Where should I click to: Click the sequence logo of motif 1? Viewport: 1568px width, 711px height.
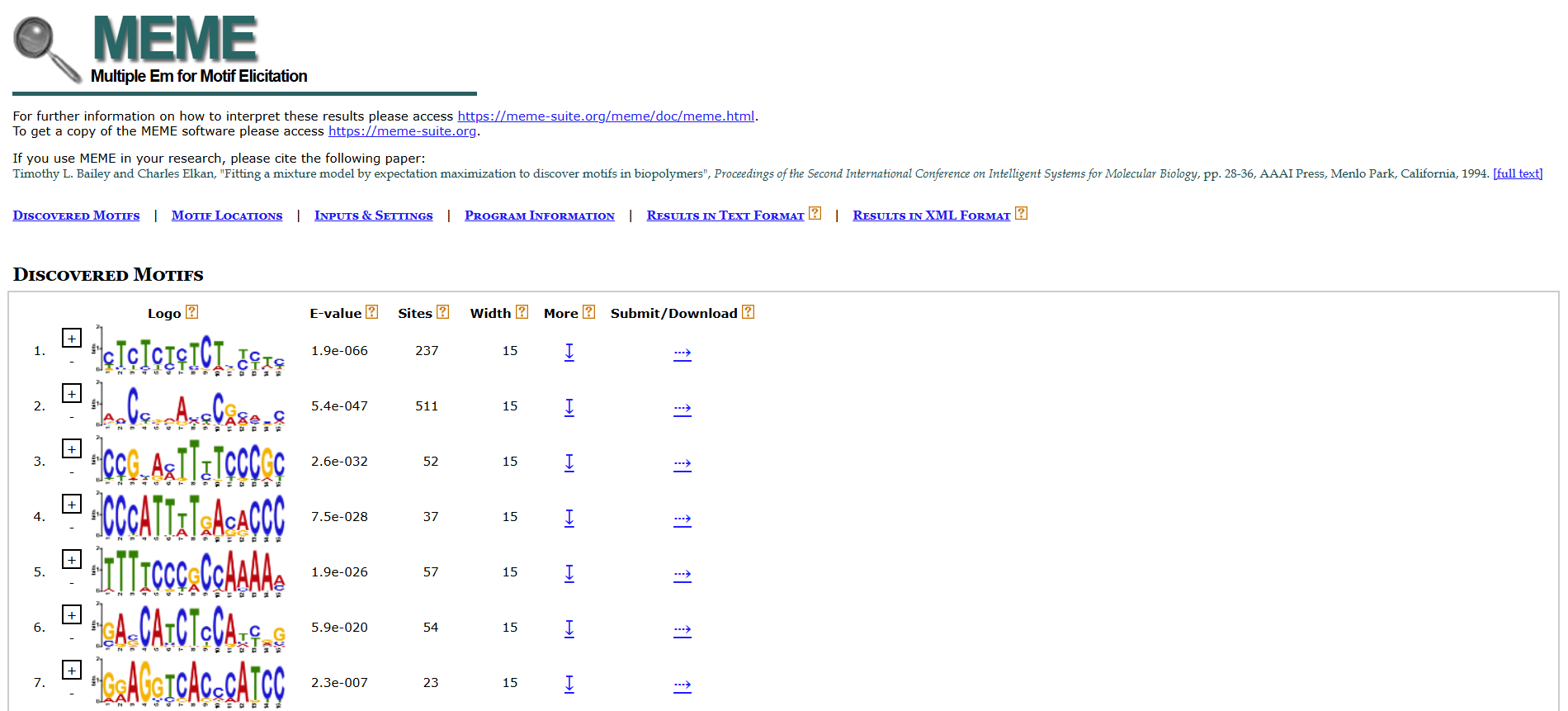189,352
